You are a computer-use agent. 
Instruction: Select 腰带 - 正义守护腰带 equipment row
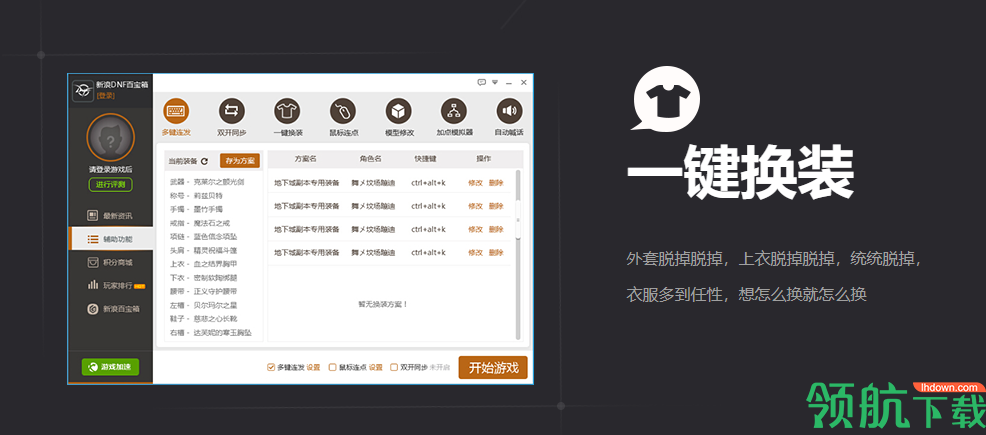tap(204, 292)
